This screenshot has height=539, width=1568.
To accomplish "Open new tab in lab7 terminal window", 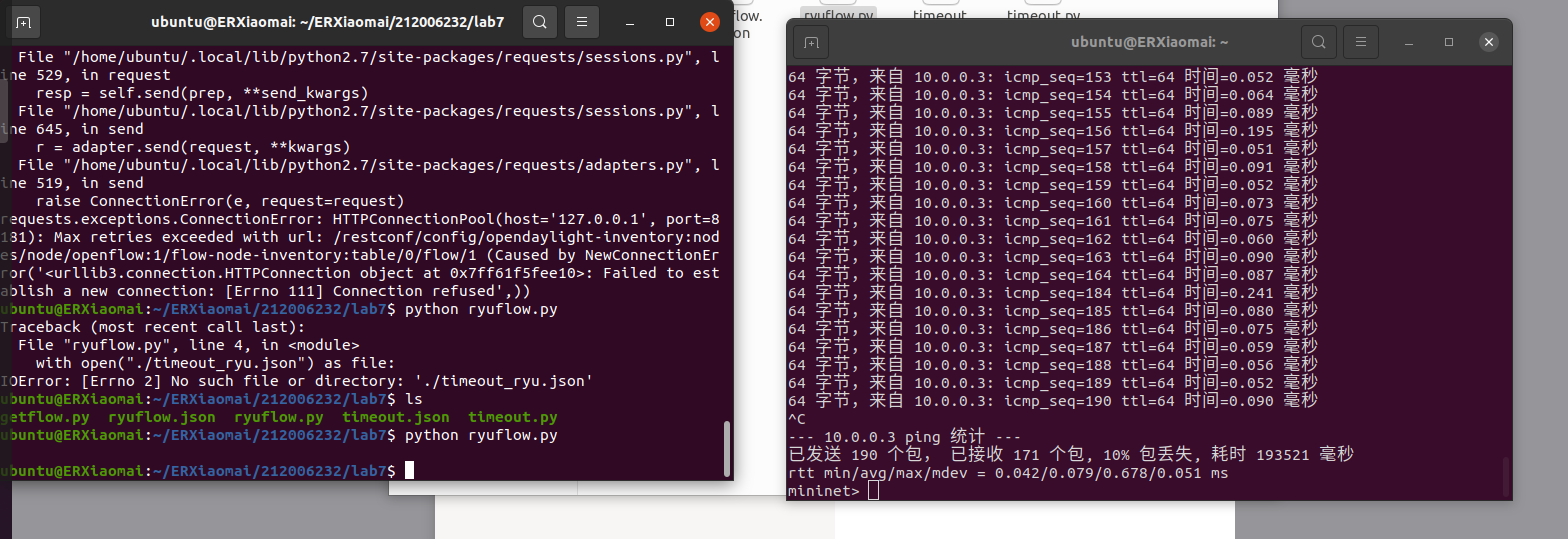I will pos(23,21).
